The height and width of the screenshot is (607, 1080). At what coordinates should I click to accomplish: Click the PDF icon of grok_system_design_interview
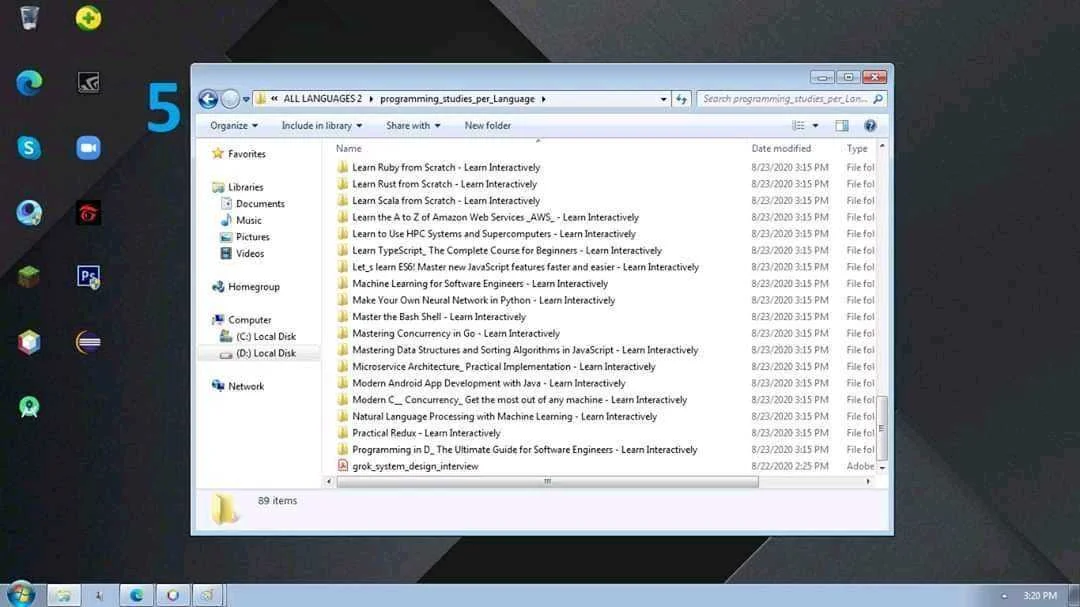click(x=342, y=466)
